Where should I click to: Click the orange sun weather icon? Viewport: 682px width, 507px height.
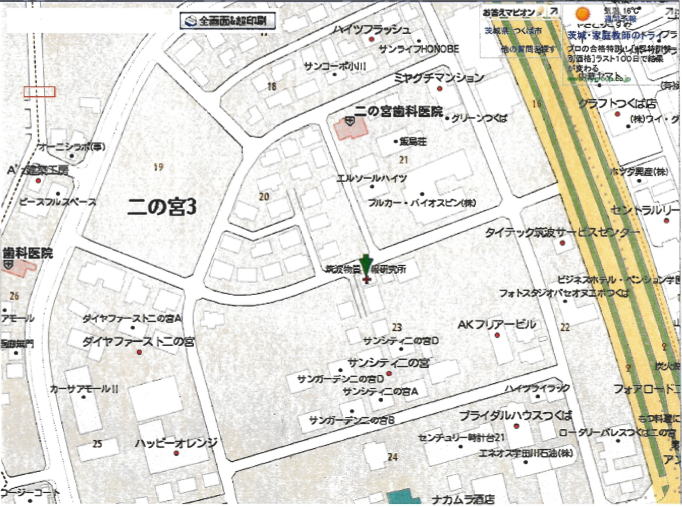tap(581, 13)
